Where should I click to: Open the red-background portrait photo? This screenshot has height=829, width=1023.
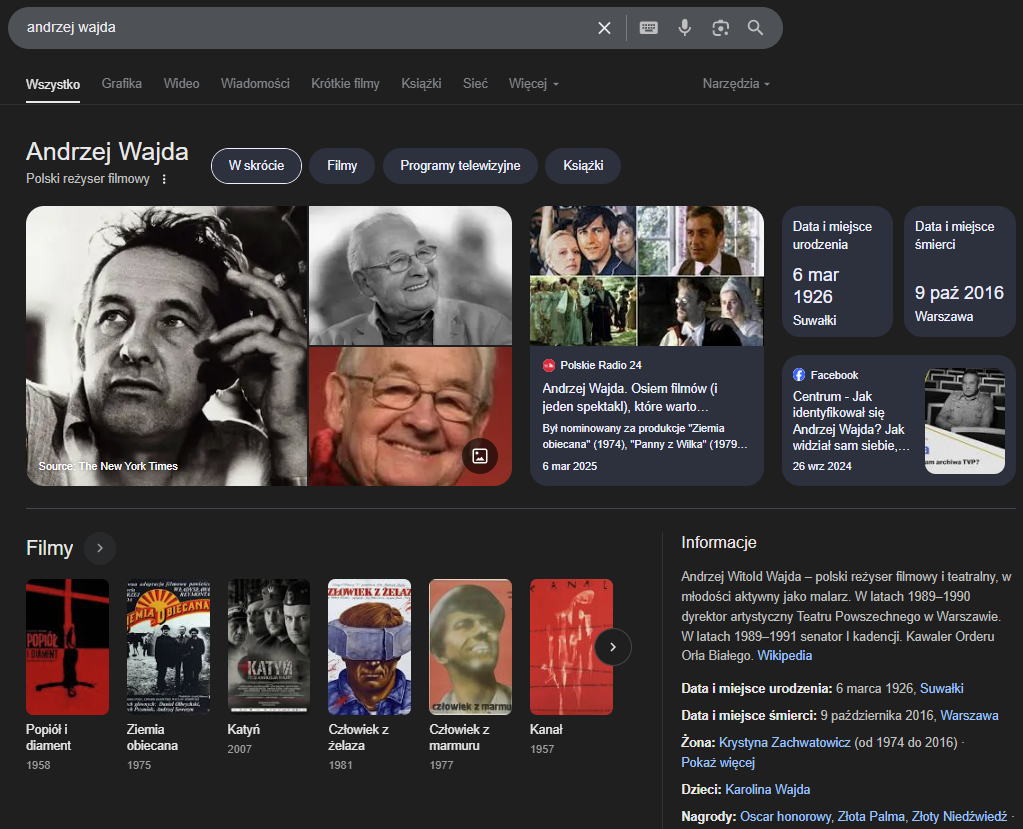click(410, 416)
